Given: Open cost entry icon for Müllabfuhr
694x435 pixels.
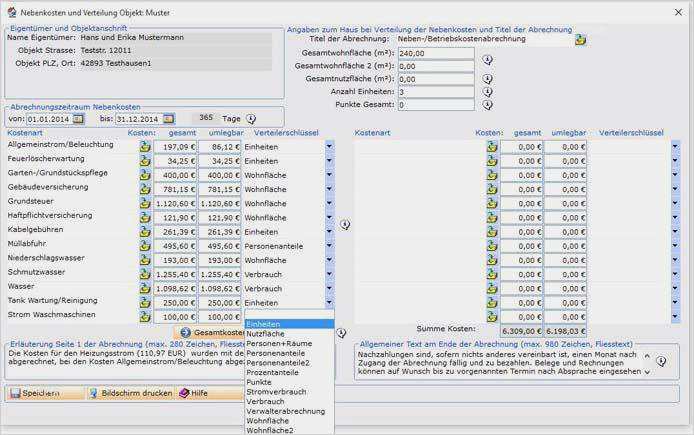Looking at the screenshot, I should [145, 246].
